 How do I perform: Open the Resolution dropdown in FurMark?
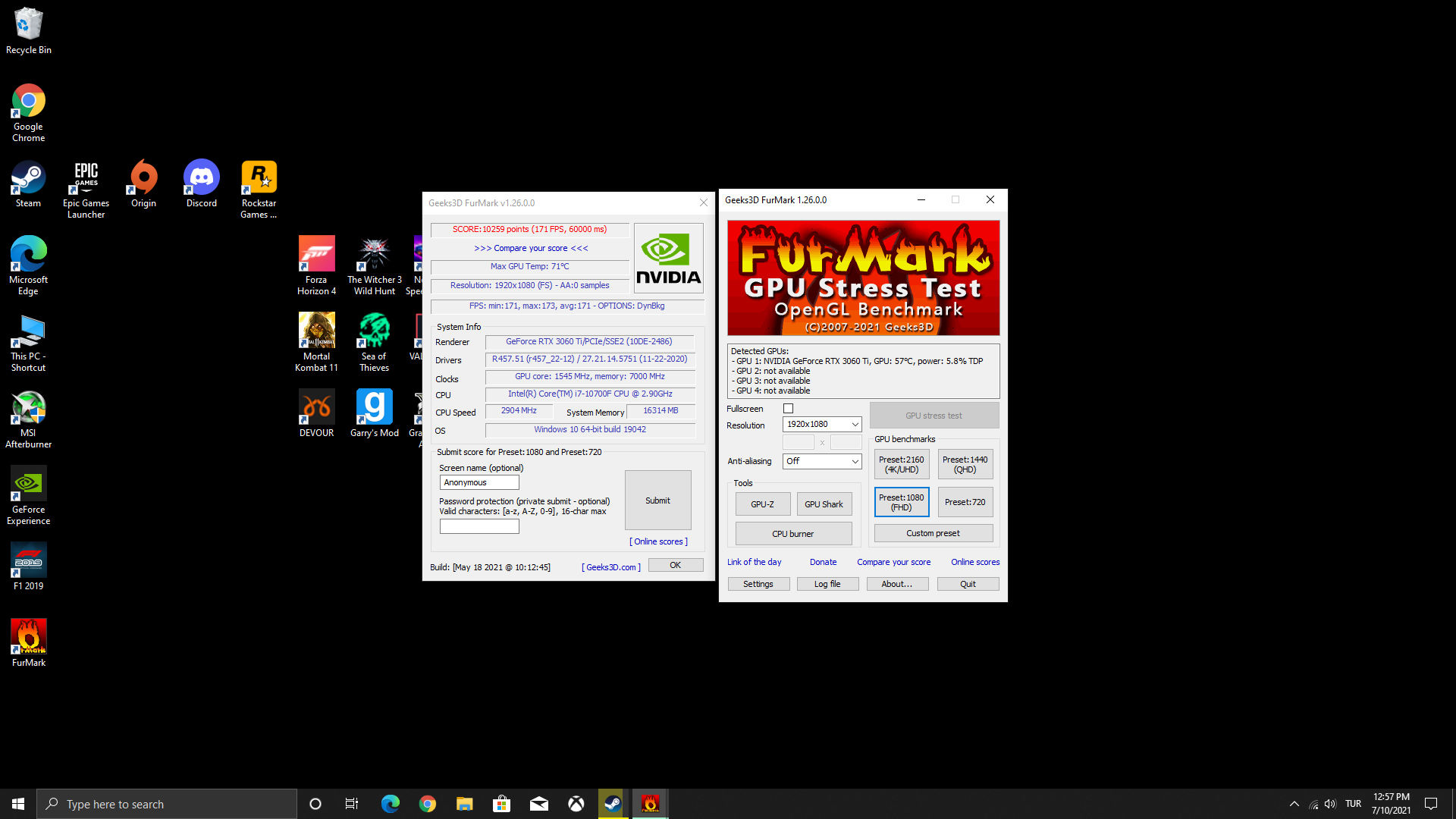tap(822, 425)
